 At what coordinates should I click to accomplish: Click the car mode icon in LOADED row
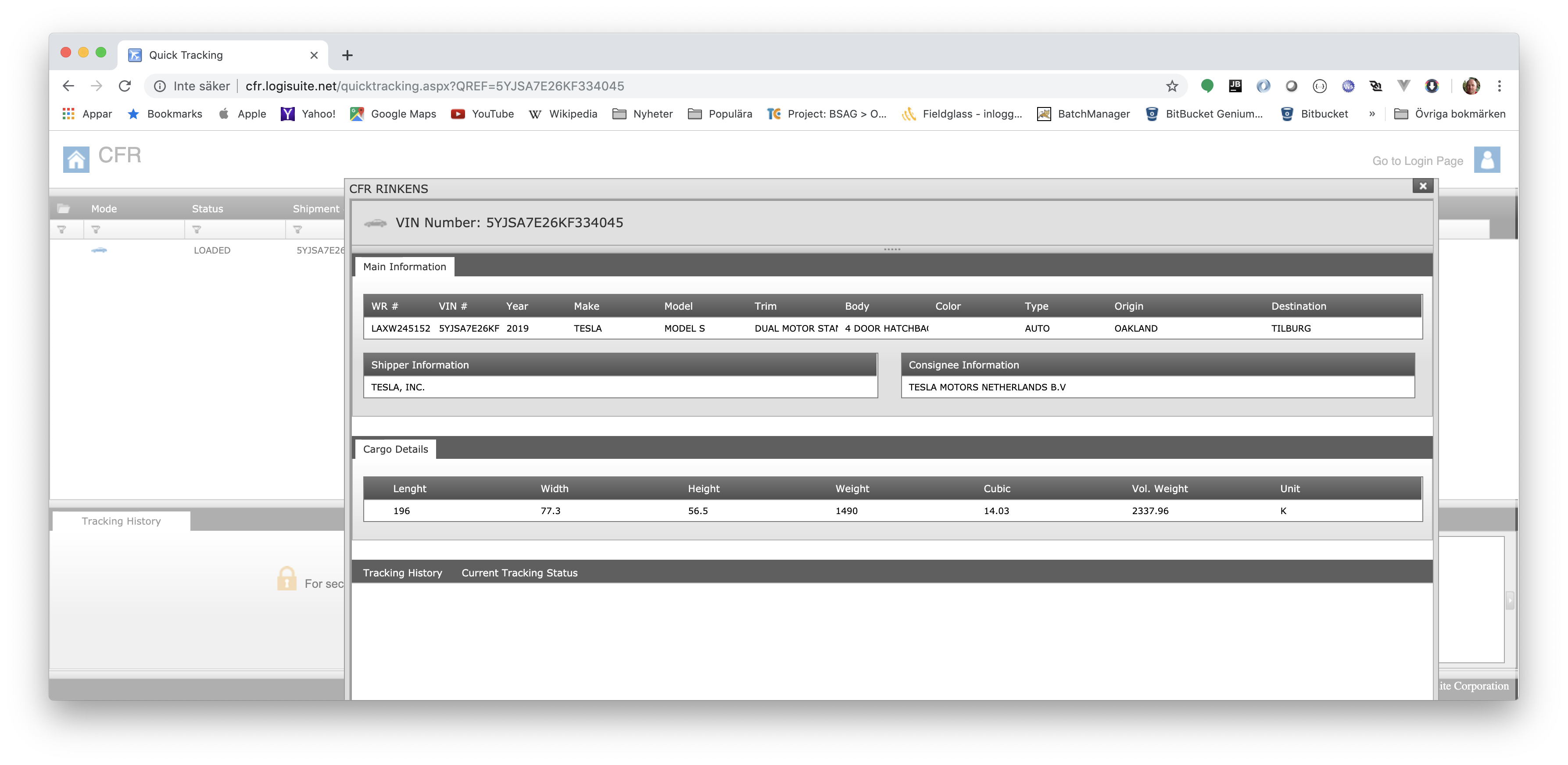click(x=99, y=250)
